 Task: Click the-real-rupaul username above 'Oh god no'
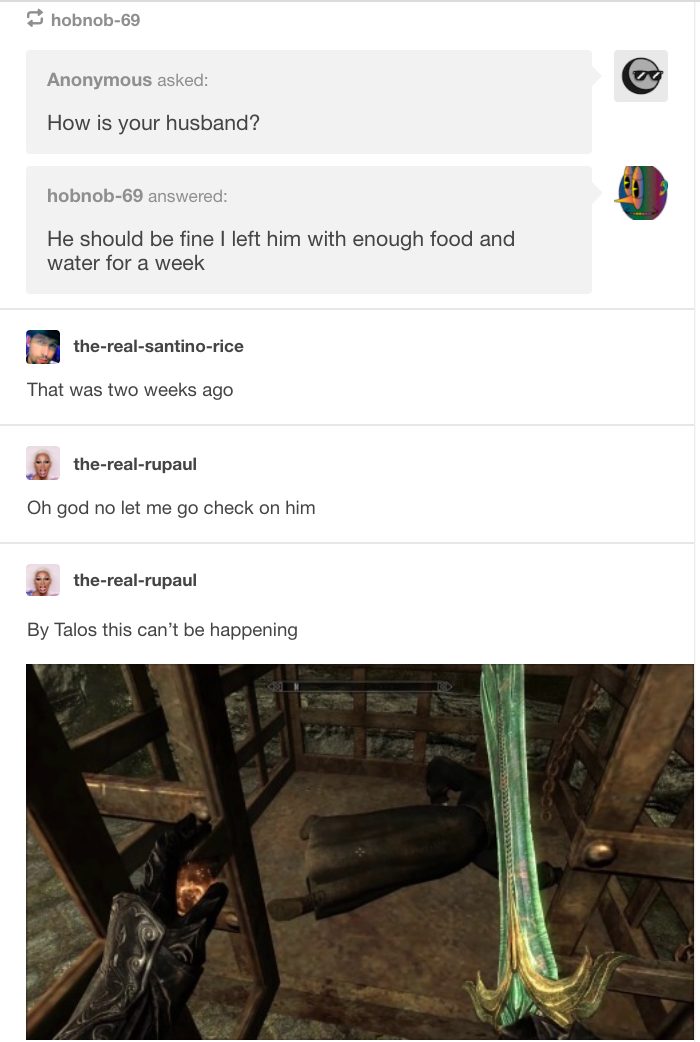[135, 464]
